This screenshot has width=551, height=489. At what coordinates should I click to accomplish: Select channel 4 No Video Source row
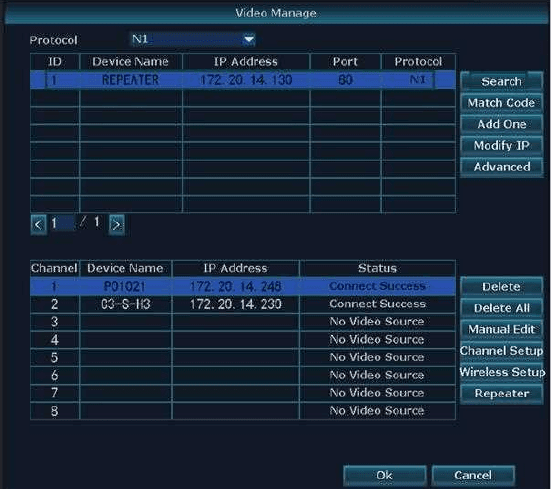(243, 340)
